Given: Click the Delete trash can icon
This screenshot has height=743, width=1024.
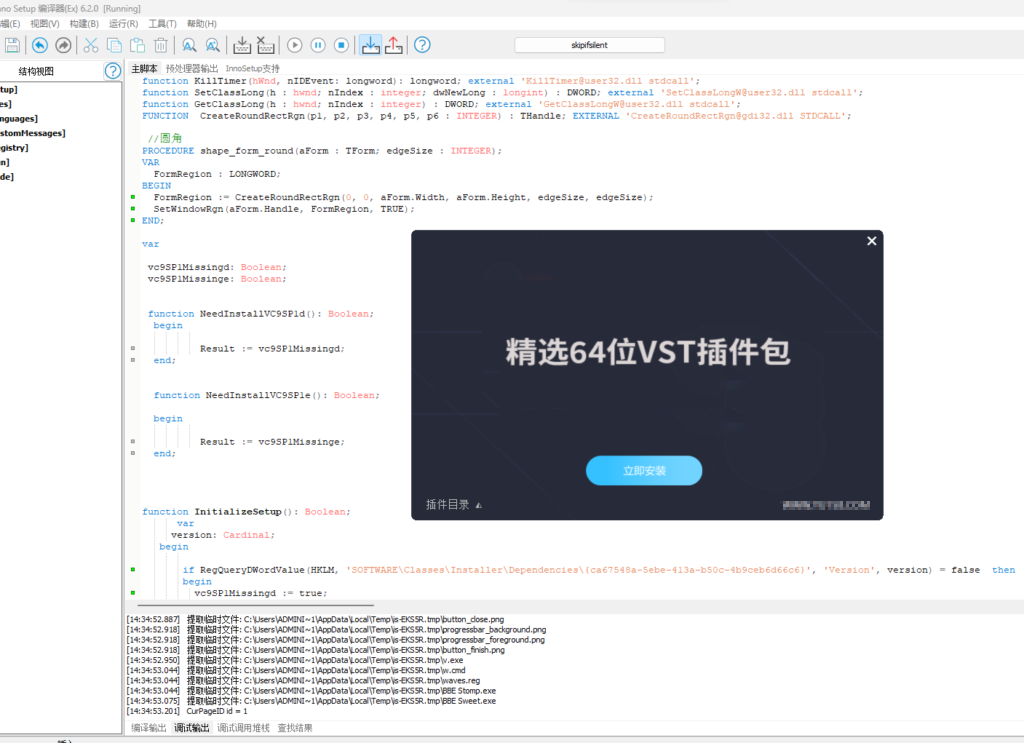Looking at the screenshot, I should pos(160,45).
